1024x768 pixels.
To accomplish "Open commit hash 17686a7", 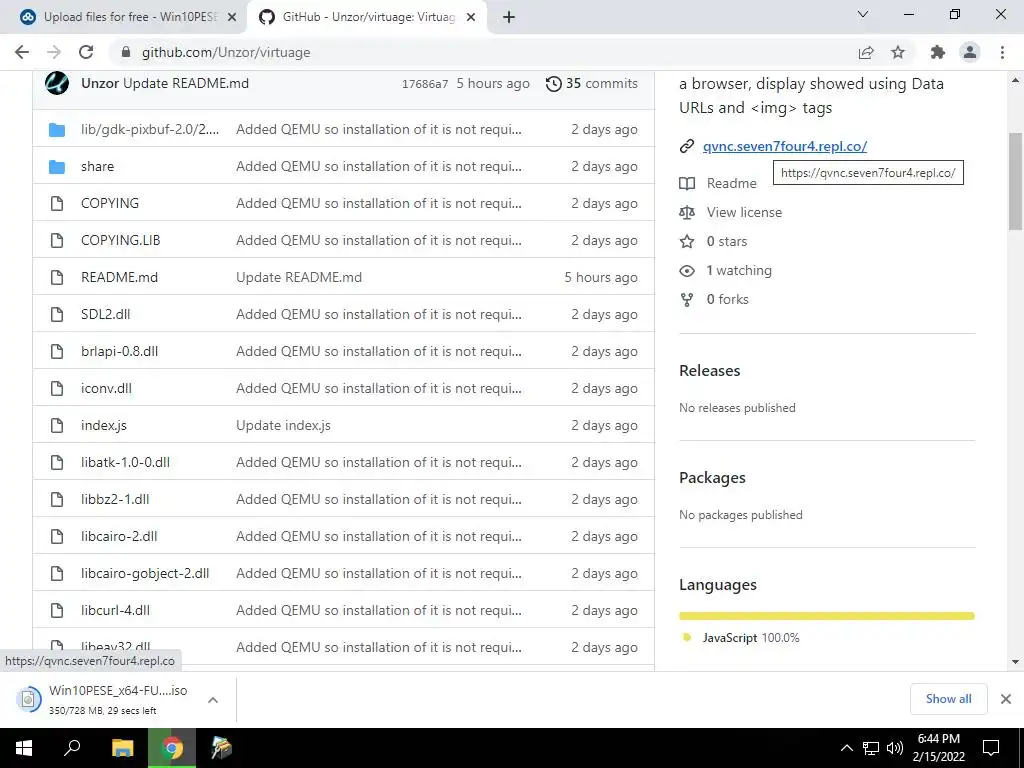I will pyautogui.click(x=424, y=84).
